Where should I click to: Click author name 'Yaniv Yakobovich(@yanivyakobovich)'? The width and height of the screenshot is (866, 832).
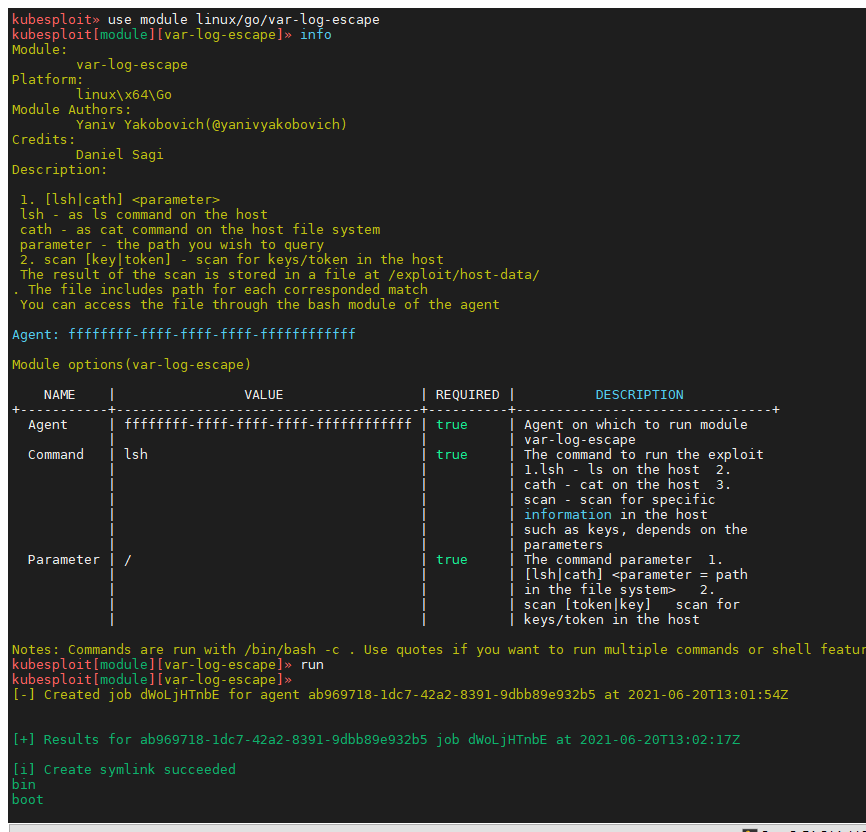(x=212, y=124)
